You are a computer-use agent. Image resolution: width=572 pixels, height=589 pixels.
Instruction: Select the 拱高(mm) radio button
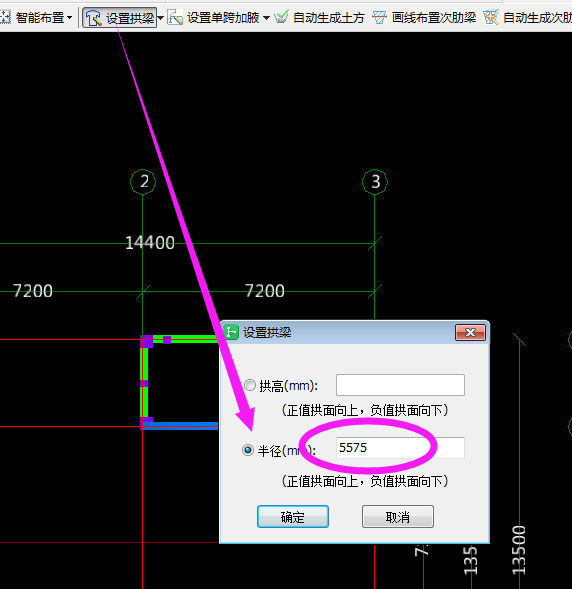tap(250, 385)
